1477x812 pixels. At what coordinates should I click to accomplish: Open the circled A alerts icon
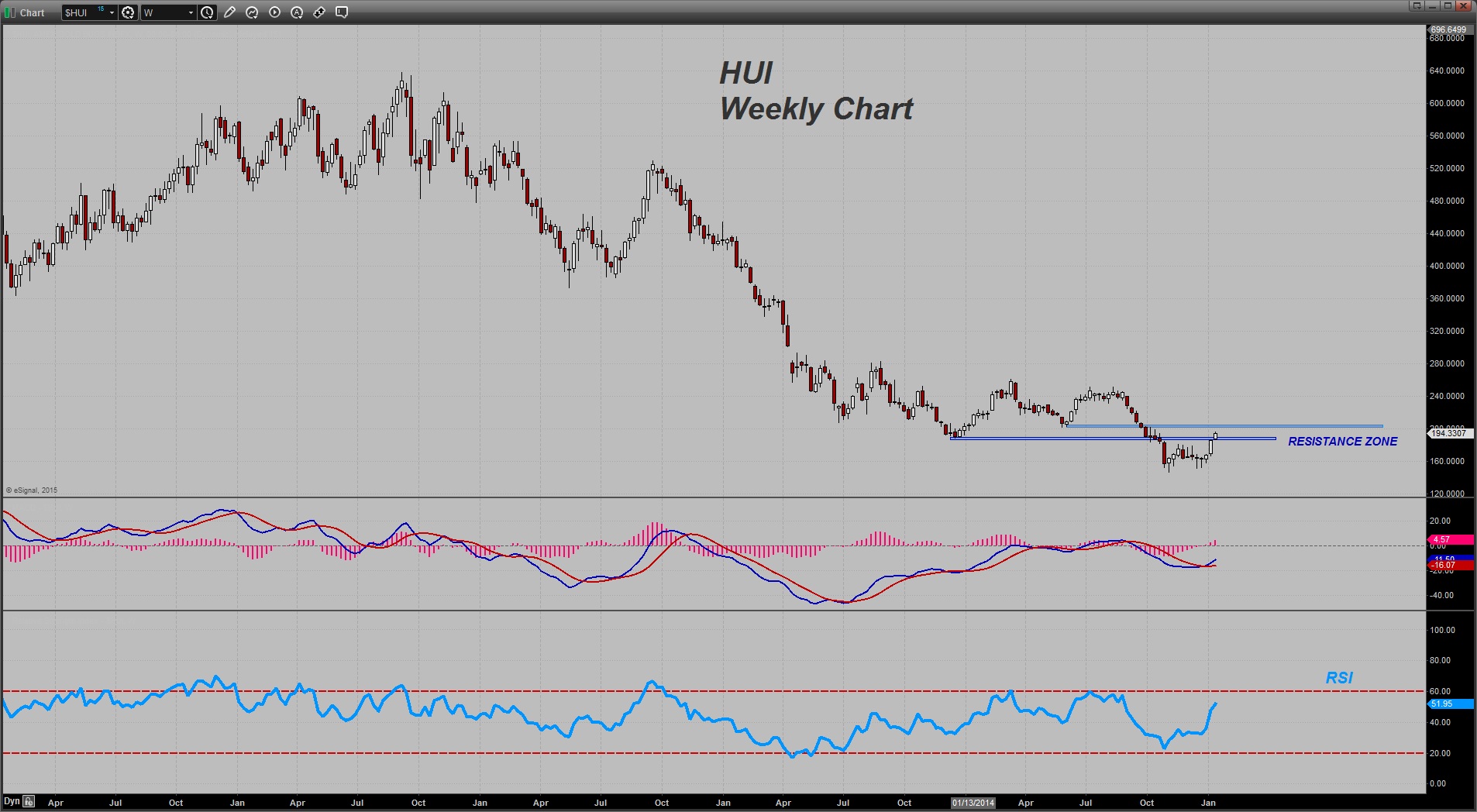coord(297,12)
